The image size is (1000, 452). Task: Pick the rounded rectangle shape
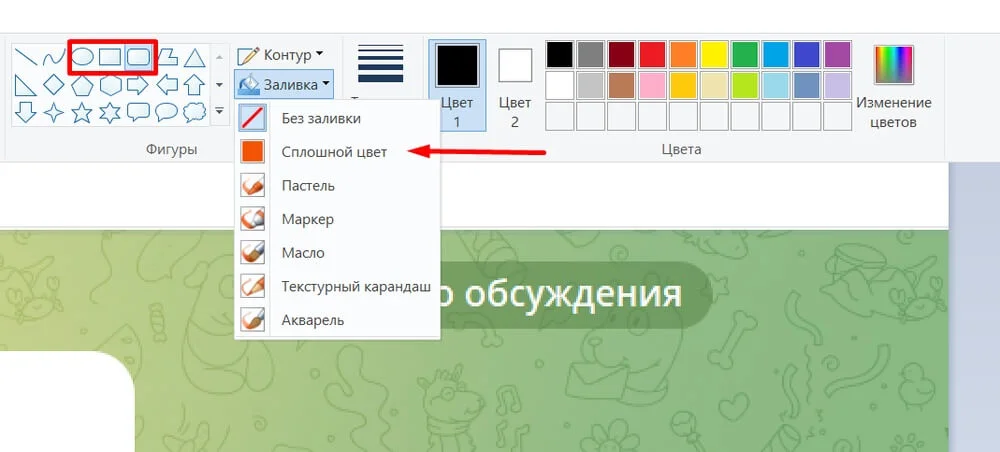tap(138, 57)
